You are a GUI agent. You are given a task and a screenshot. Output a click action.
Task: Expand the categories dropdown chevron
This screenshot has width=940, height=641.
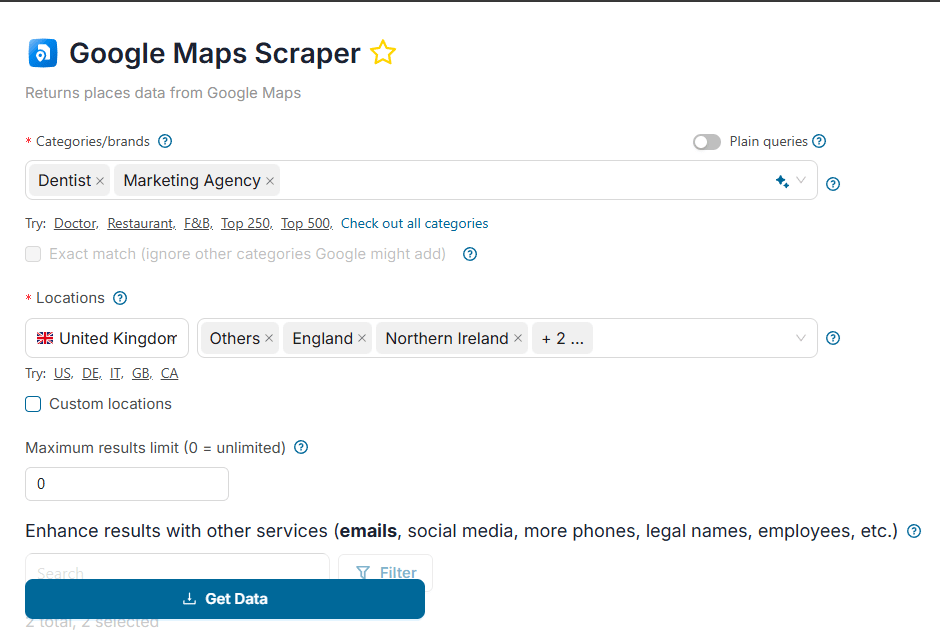tap(801, 180)
